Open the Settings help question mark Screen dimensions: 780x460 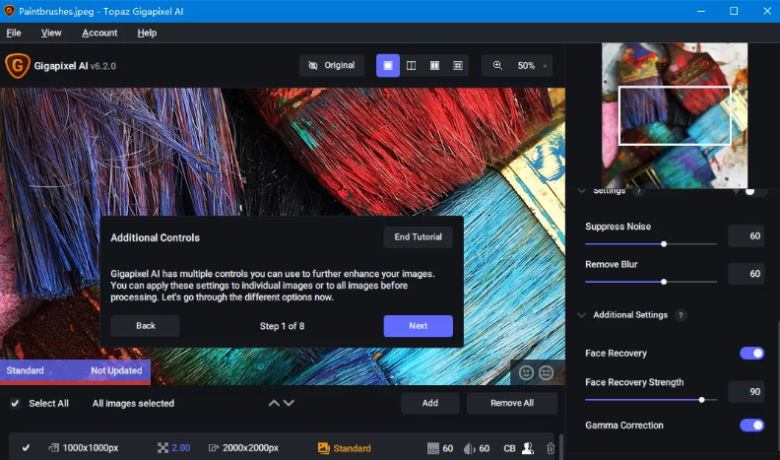639,191
